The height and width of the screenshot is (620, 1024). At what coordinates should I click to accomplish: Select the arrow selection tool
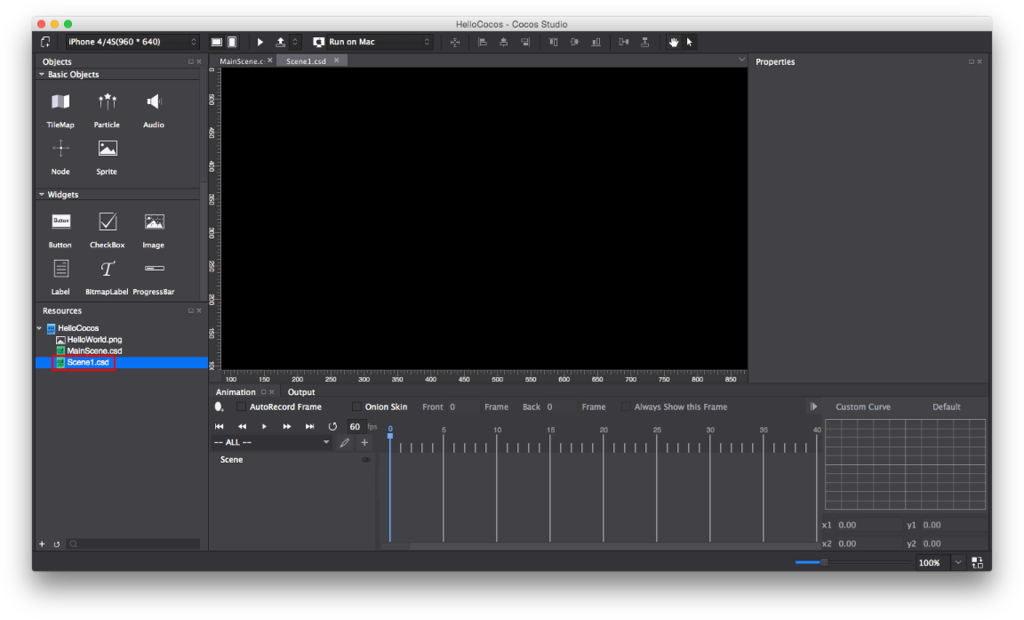click(x=690, y=42)
